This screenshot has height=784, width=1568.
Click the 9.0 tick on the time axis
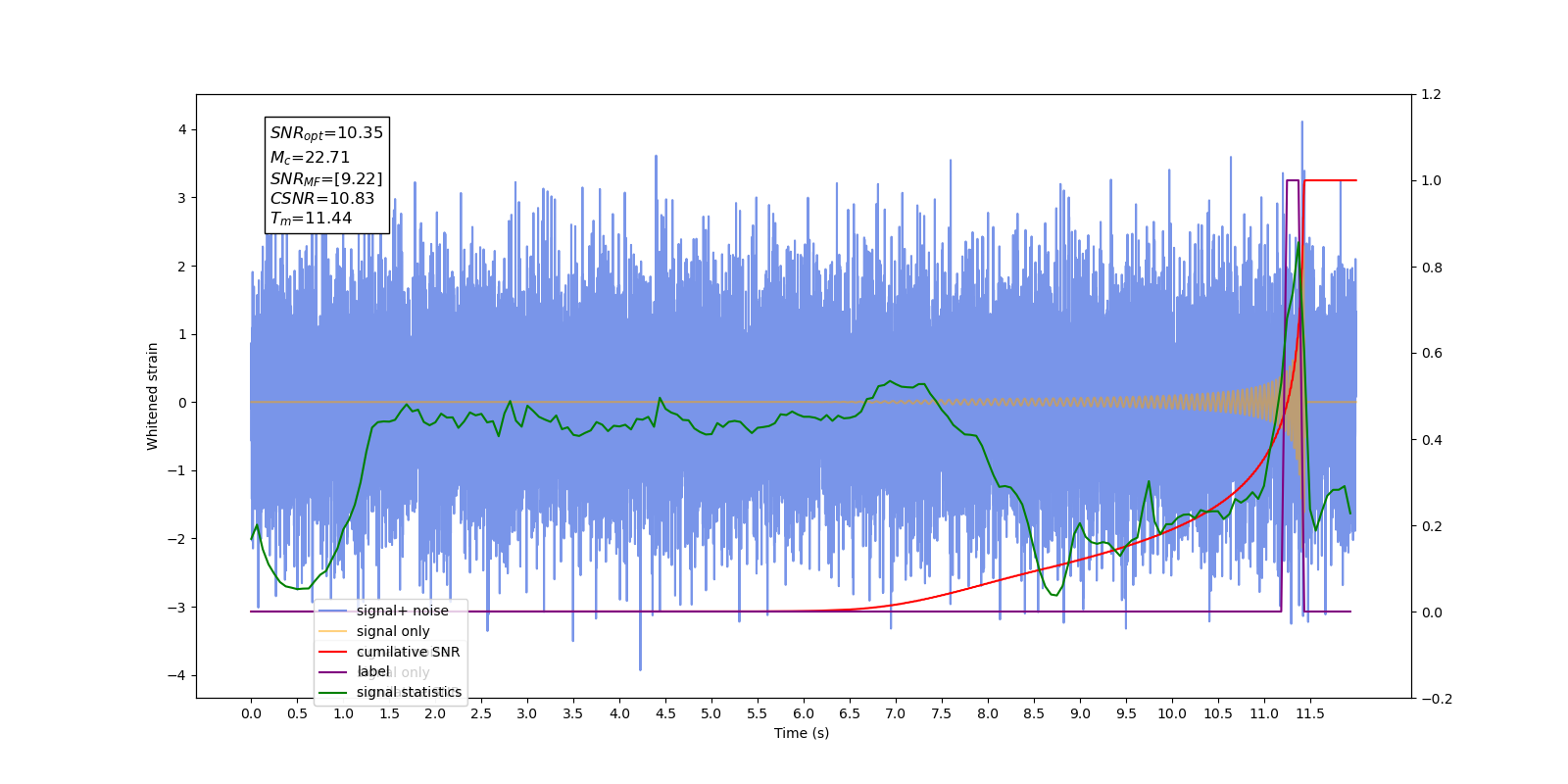pos(1080,713)
